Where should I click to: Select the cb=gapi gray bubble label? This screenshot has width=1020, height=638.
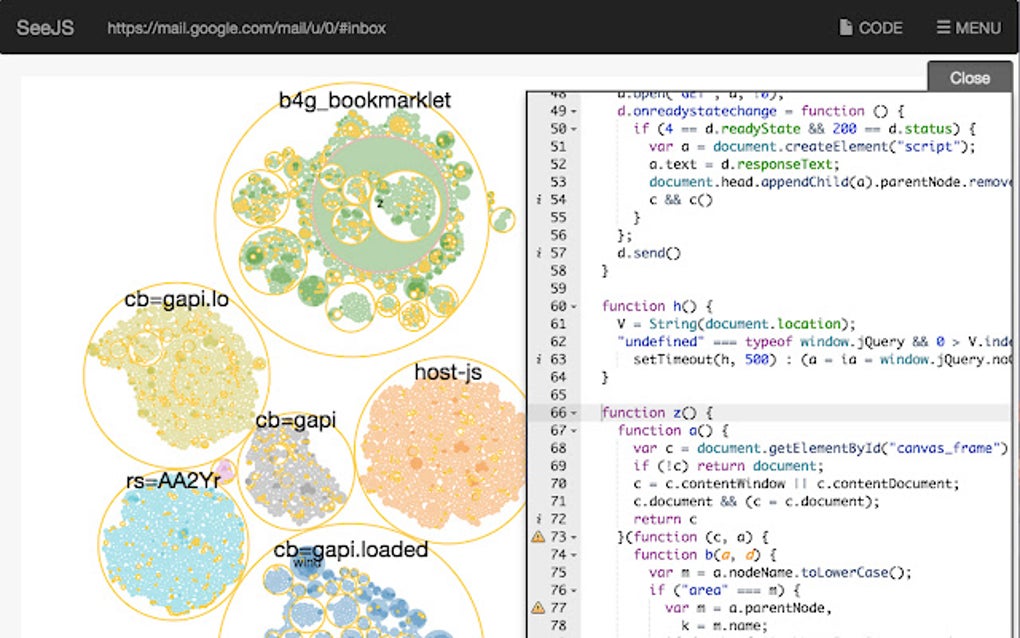(x=295, y=420)
